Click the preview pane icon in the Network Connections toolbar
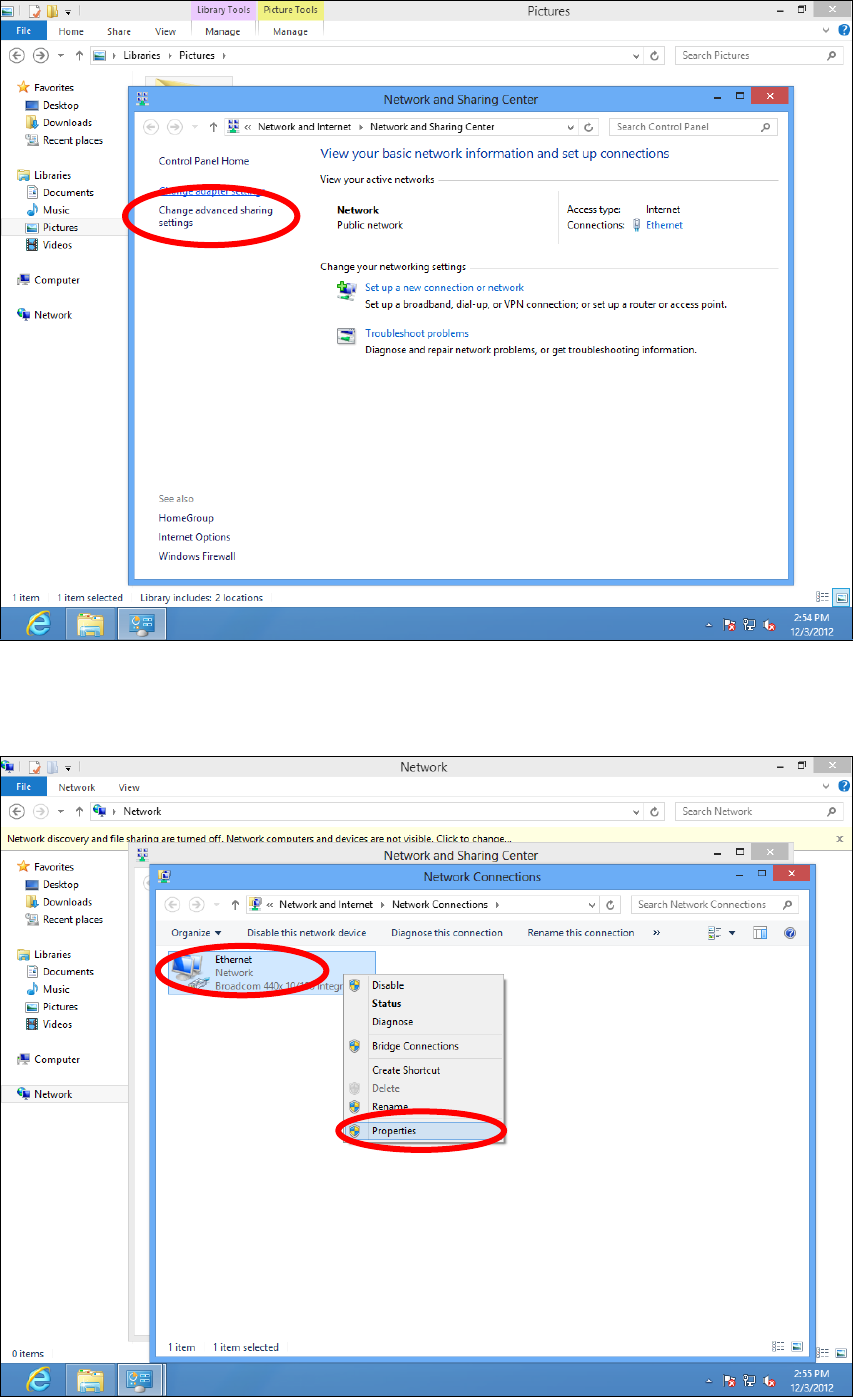This screenshot has height=1397, width=853. (x=759, y=932)
